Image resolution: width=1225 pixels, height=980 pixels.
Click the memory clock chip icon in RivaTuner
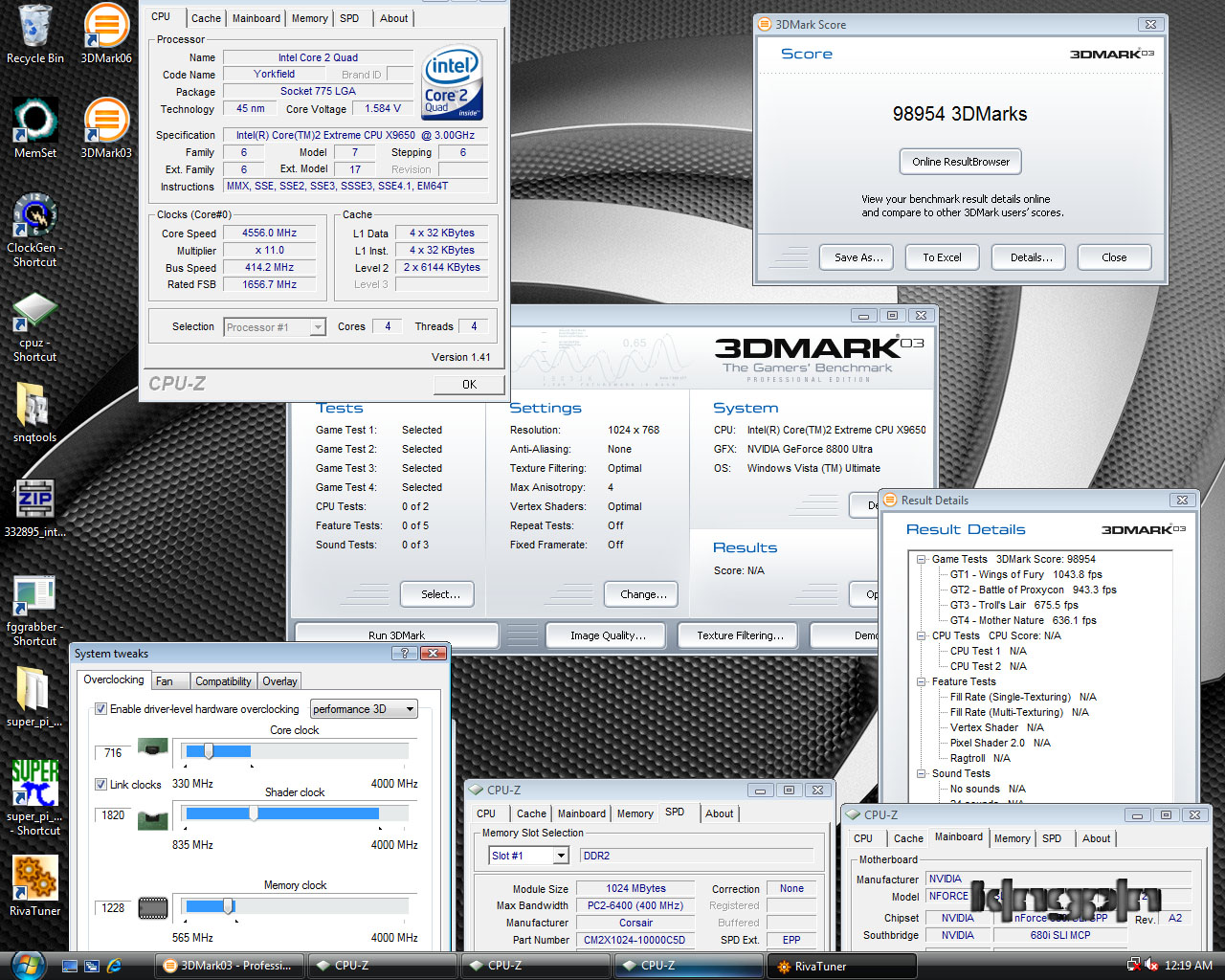click(x=153, y=907)
